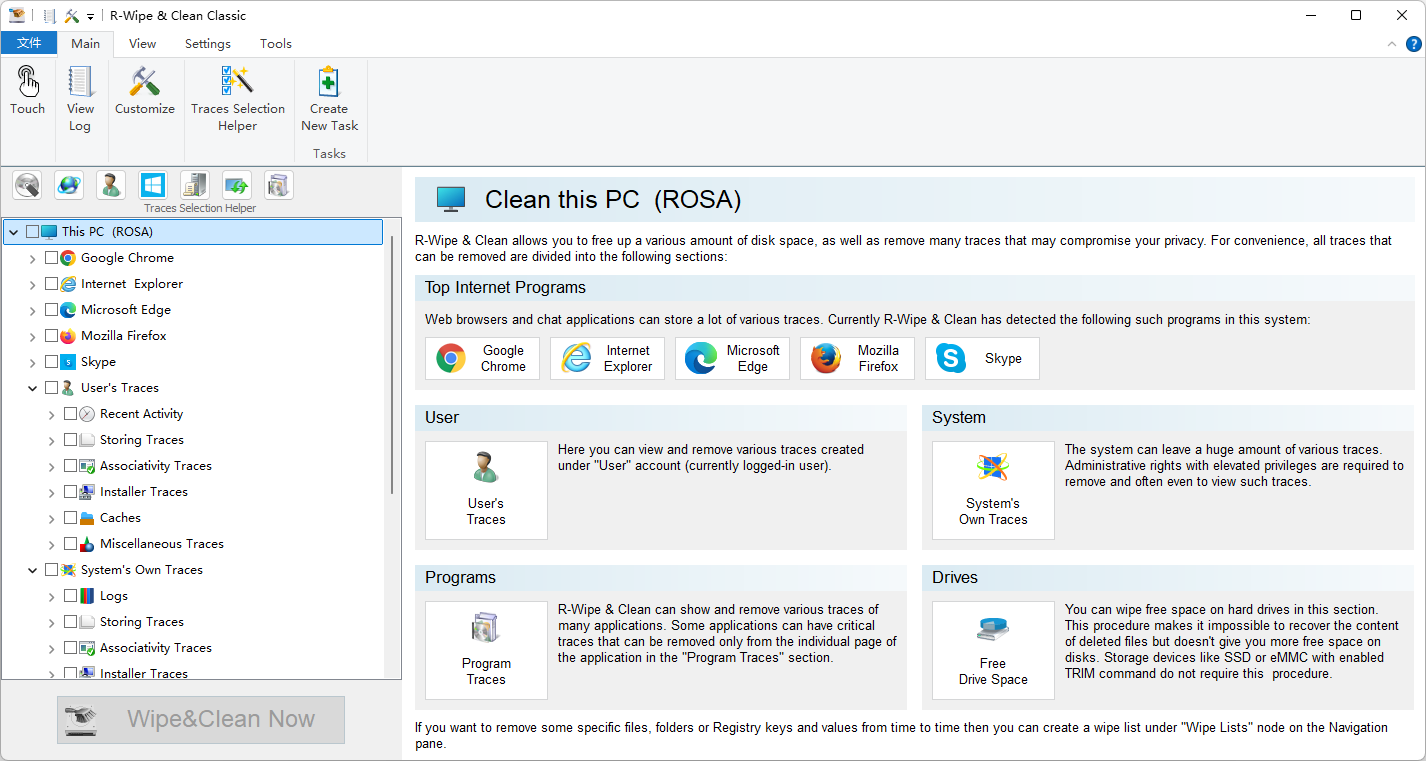Tick the Internet Explorer checkbox in the tree

(51, 284)
